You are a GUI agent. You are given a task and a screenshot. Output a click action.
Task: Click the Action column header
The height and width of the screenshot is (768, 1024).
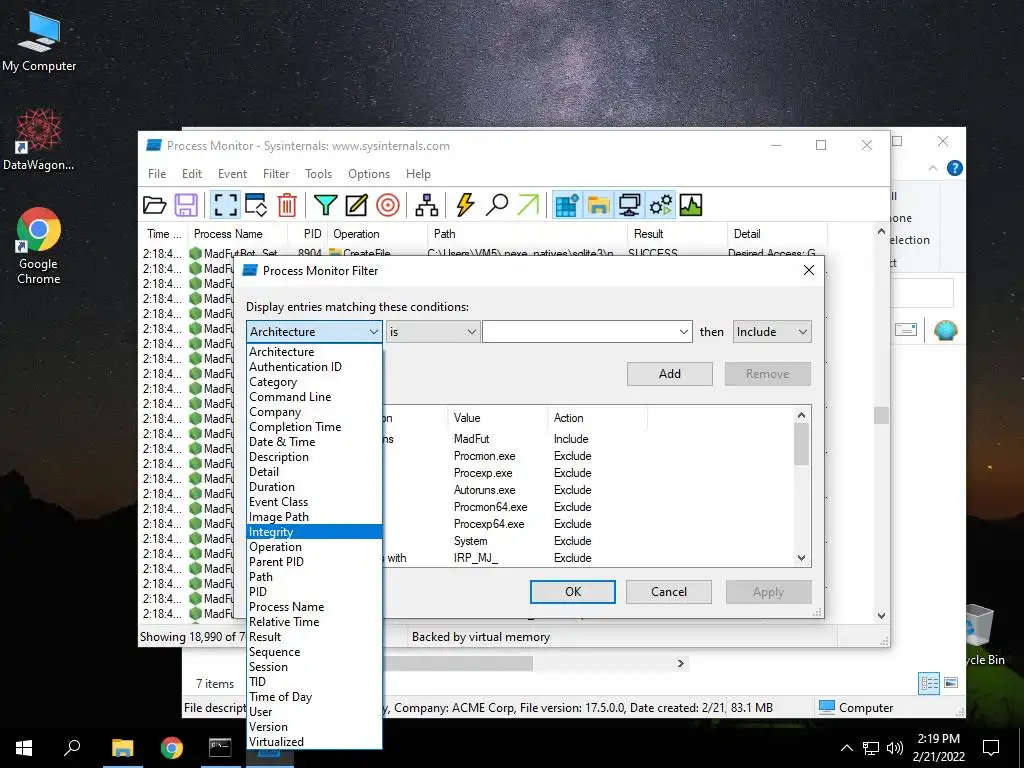click(x=598, y=418)
